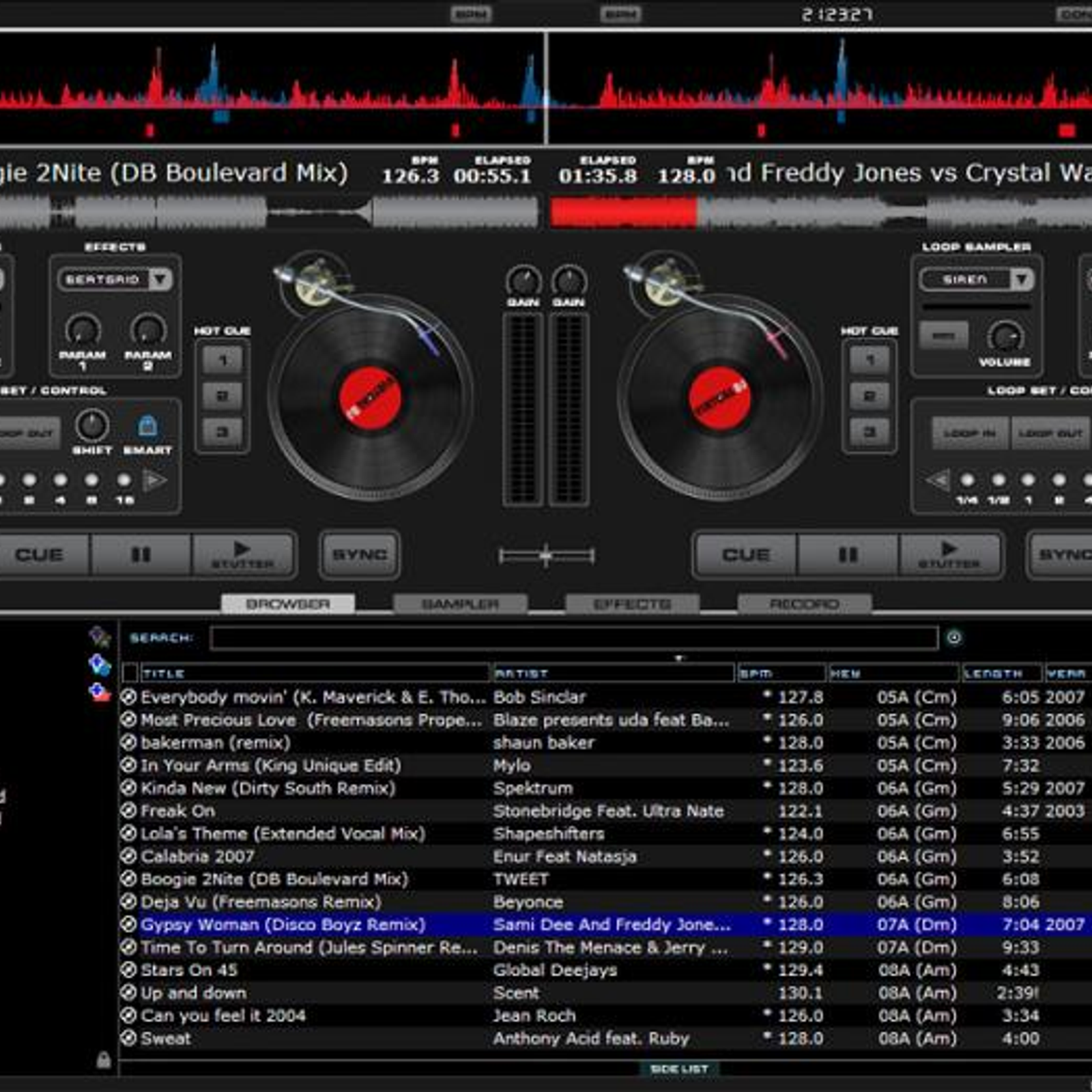
Task: Click the right deck turntable vinyl
Action: point(720,398)
